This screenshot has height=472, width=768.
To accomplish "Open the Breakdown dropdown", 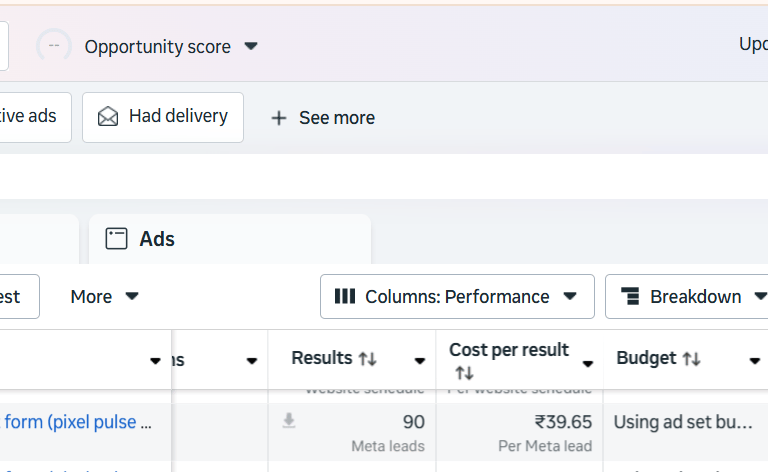I will point(759,296).
